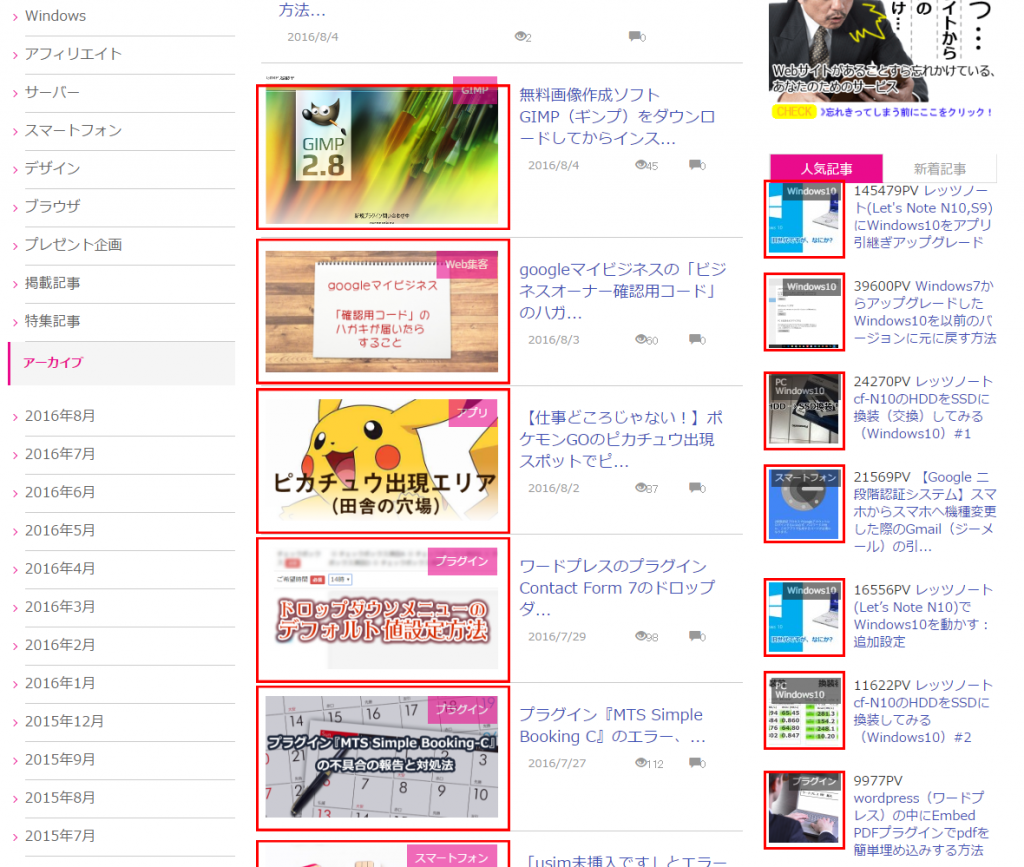Viewport: 1024px width, 867px height.
Task: Open the 21569PV Google二段階認証 article
Action: (925, 511)
